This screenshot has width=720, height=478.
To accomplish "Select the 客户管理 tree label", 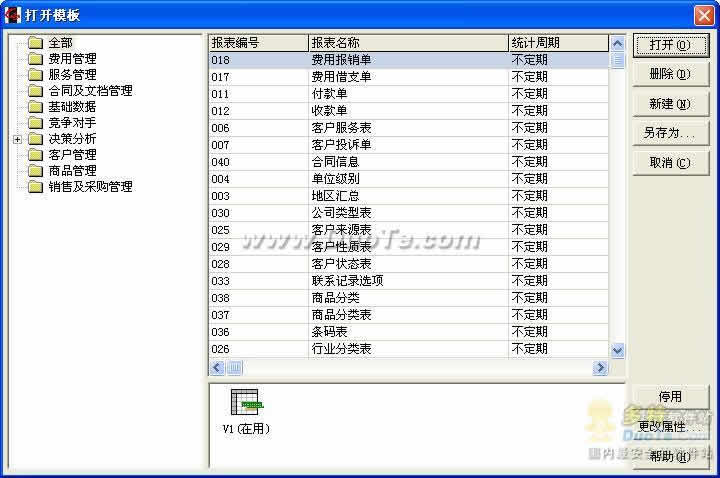I will (x=73, y=155).
